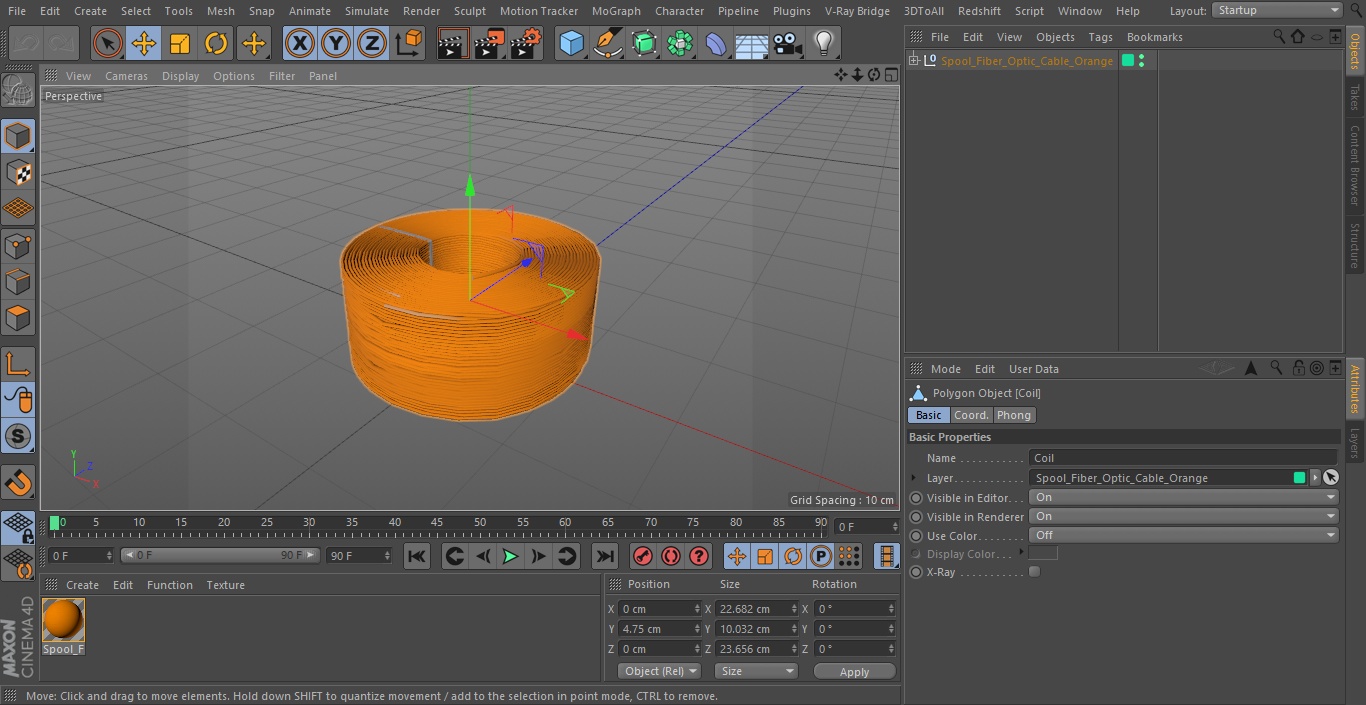Toggle Parameter keyframe recording

coord(821,556)
